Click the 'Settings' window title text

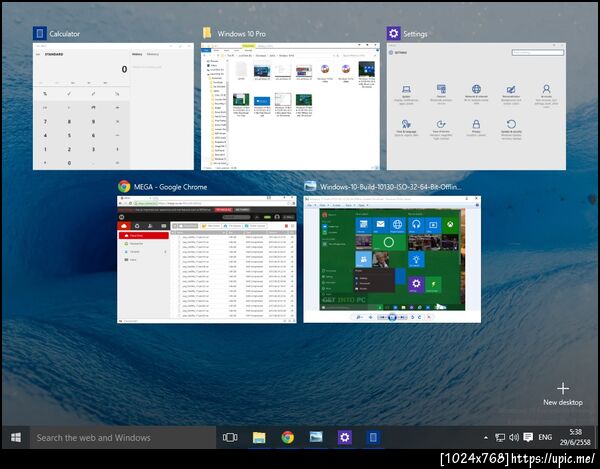[x=415, y=34]
